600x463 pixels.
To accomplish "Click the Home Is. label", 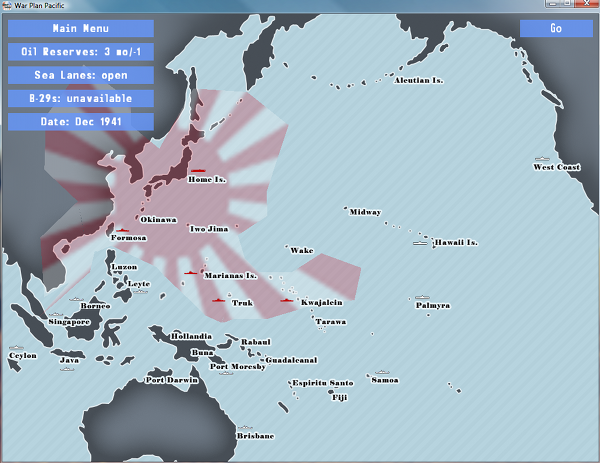I will (x=207, y=179).
